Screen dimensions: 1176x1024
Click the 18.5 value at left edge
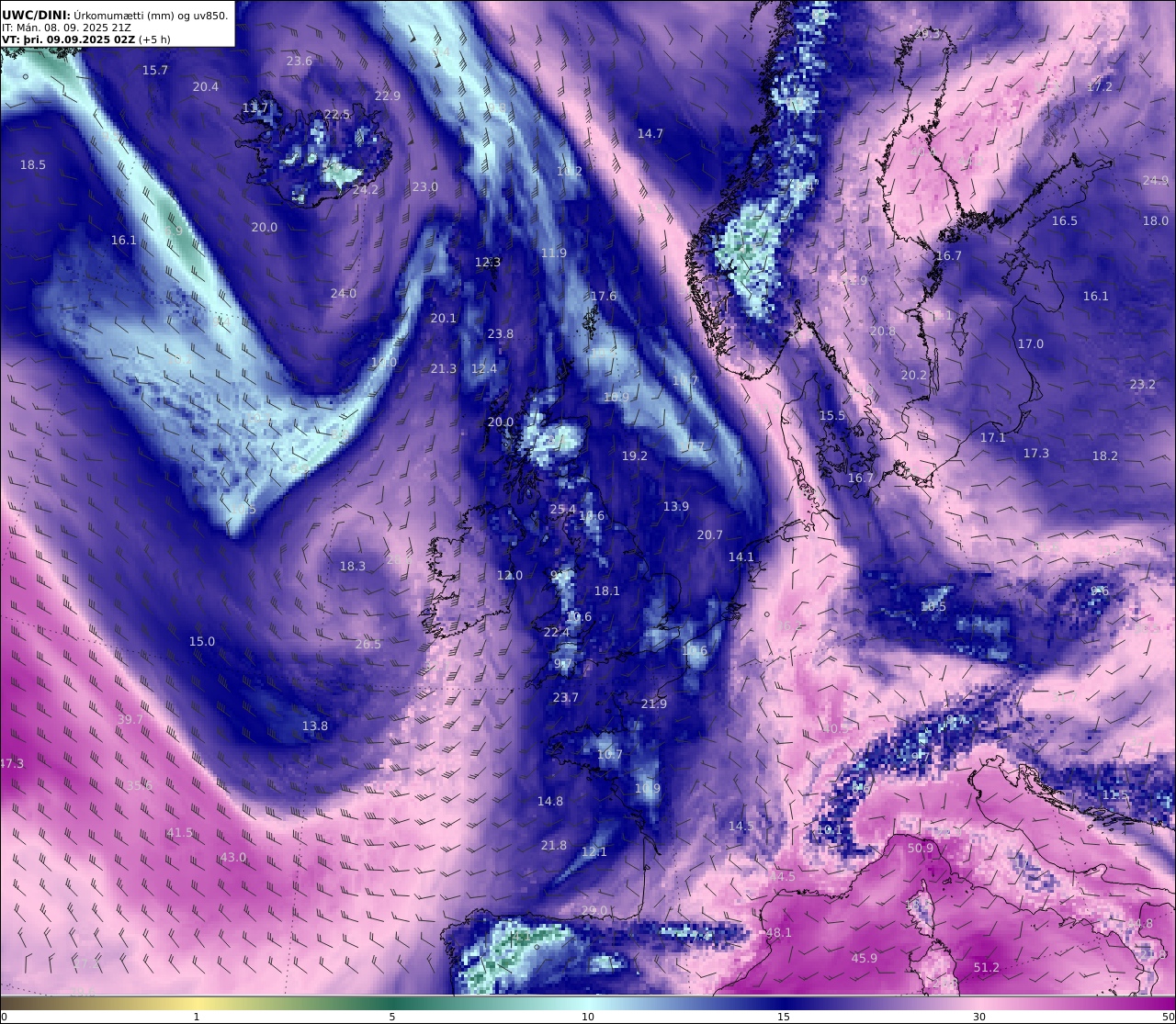point(33,165)
